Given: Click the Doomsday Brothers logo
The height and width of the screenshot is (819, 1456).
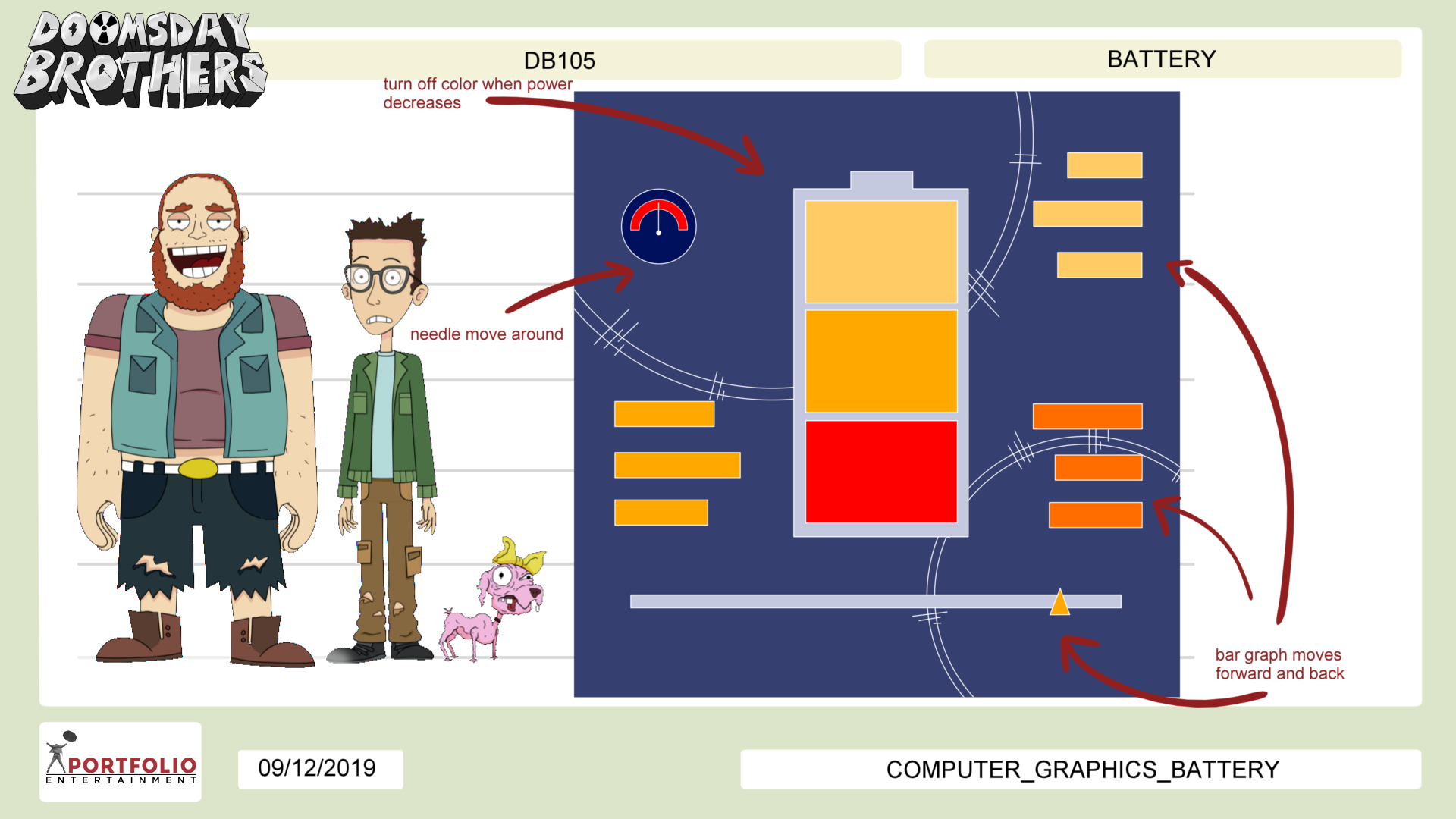Looking at the screenshot, I should [141, 60].
